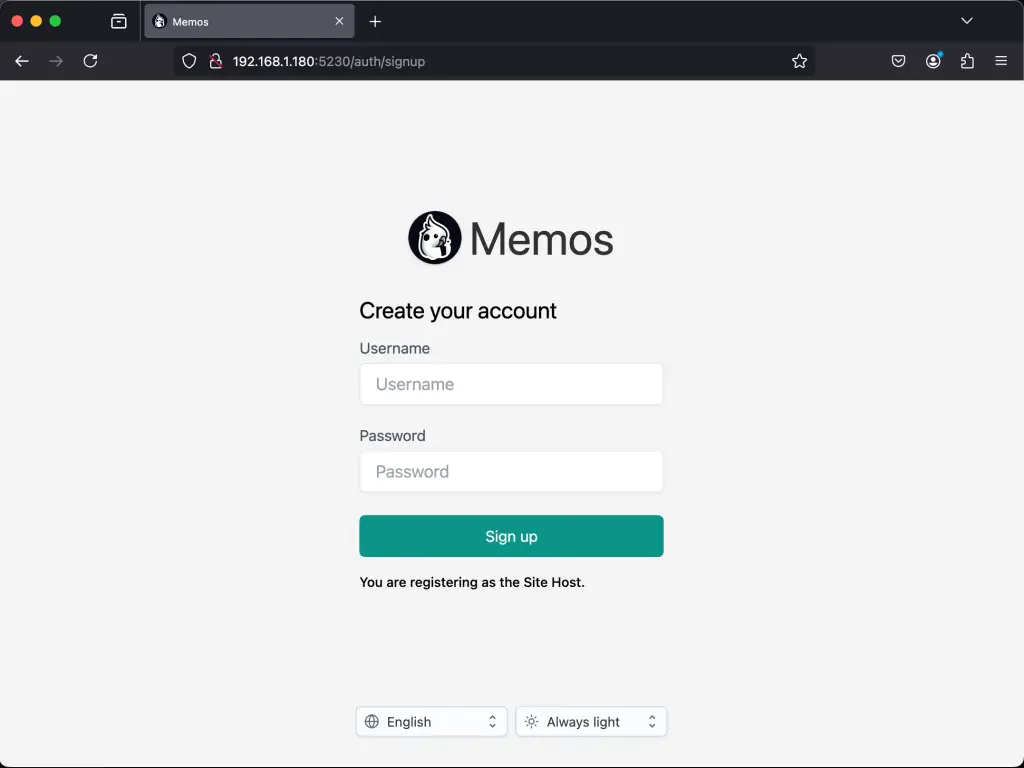Click the back navigation arrow
Viewport: 1024px width, 768px height.
pyautogui.click(x=21, y=61)
